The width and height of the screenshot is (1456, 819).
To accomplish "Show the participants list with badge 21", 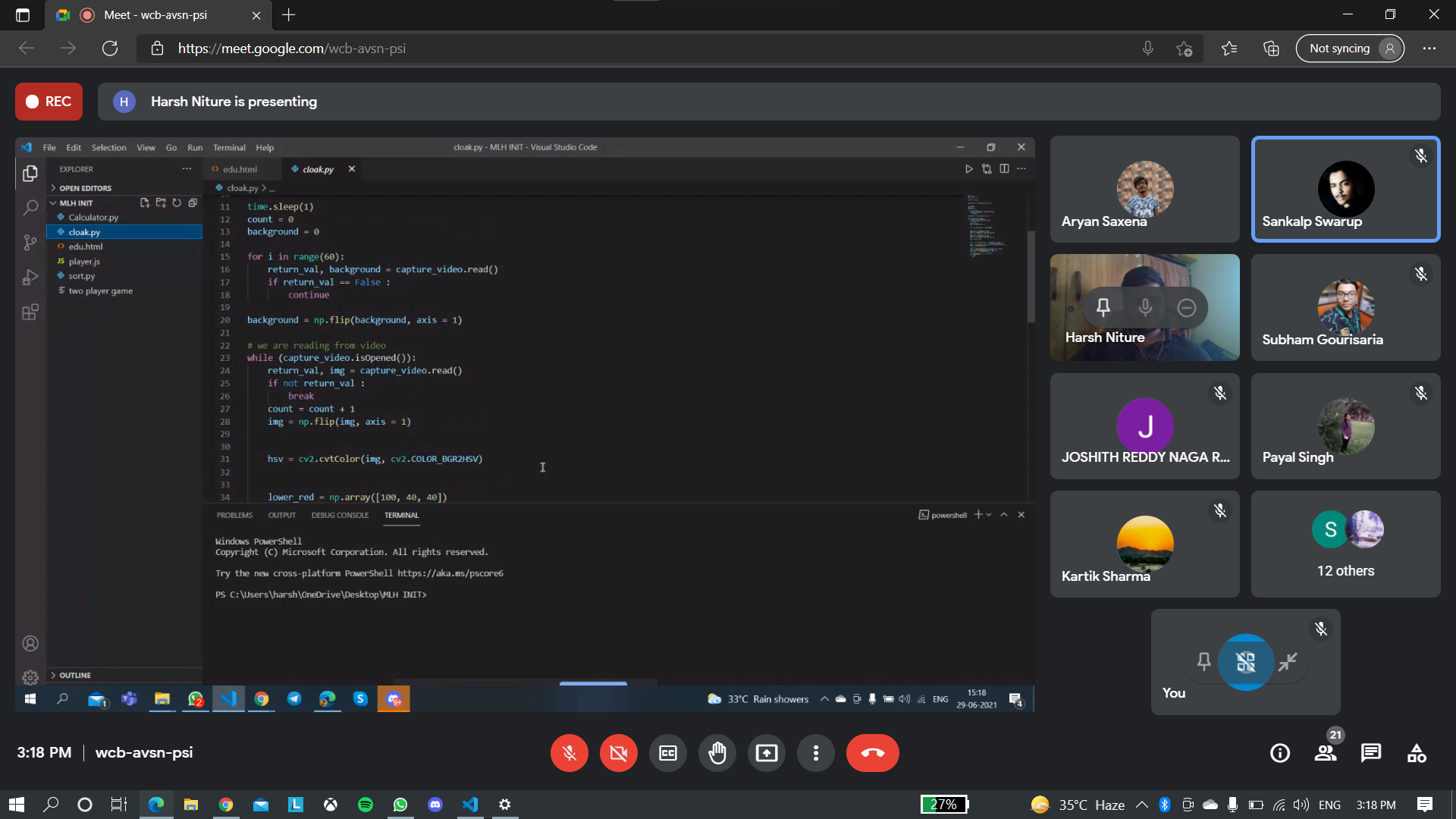I will click(x=1326, y=753).
